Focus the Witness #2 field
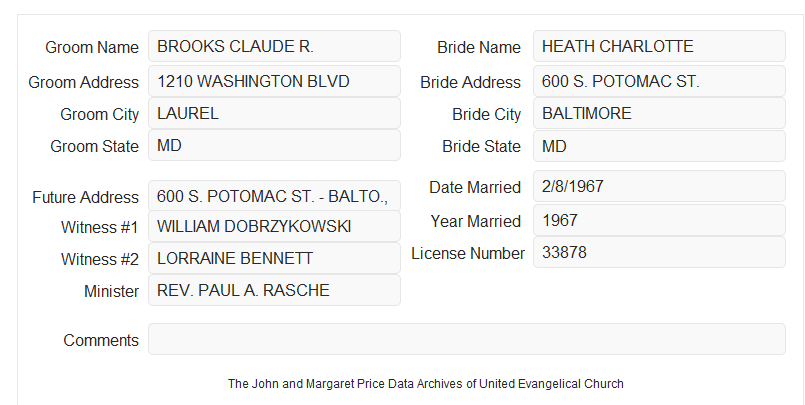The width and height of the screenshot is (805, 405). (x=274, y=258)
